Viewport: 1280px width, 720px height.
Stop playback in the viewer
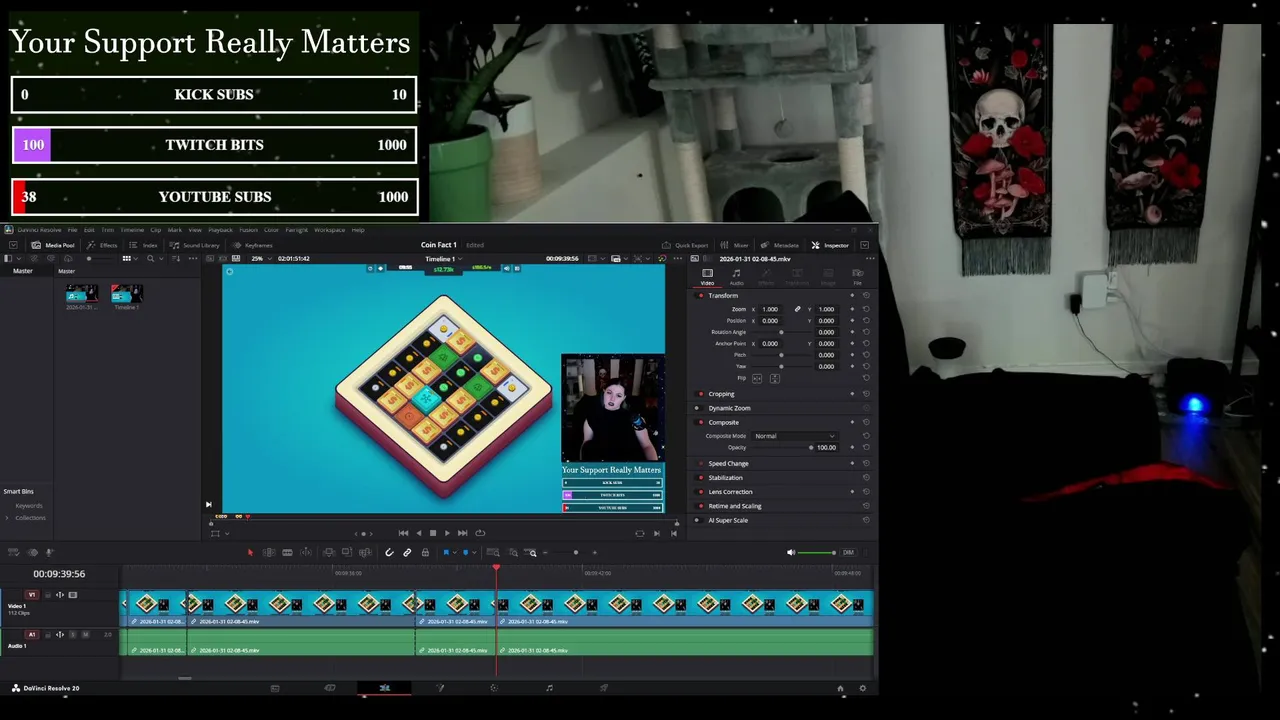pos(432,533)
